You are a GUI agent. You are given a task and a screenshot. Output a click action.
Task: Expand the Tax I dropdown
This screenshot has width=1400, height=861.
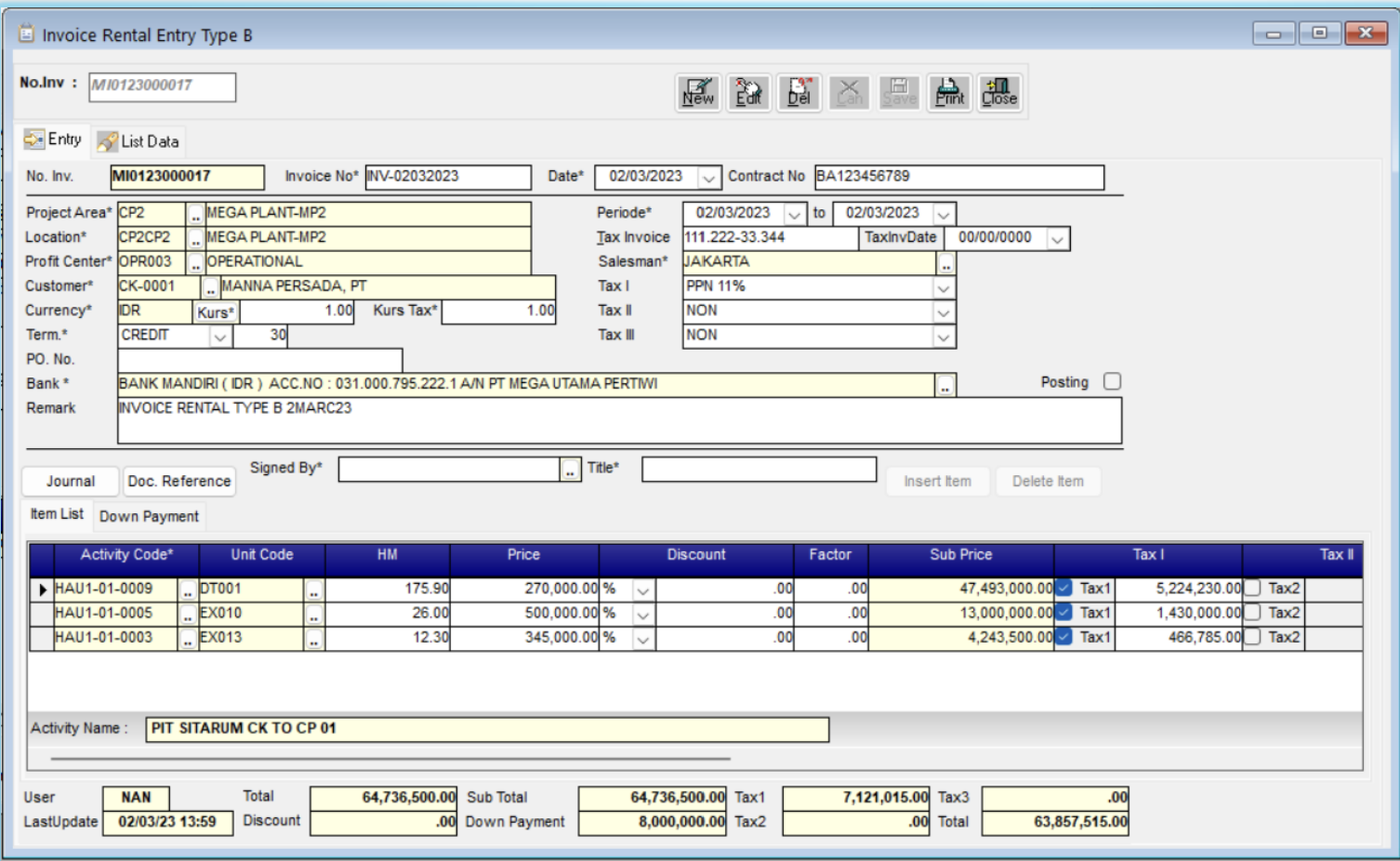(944, 287)
